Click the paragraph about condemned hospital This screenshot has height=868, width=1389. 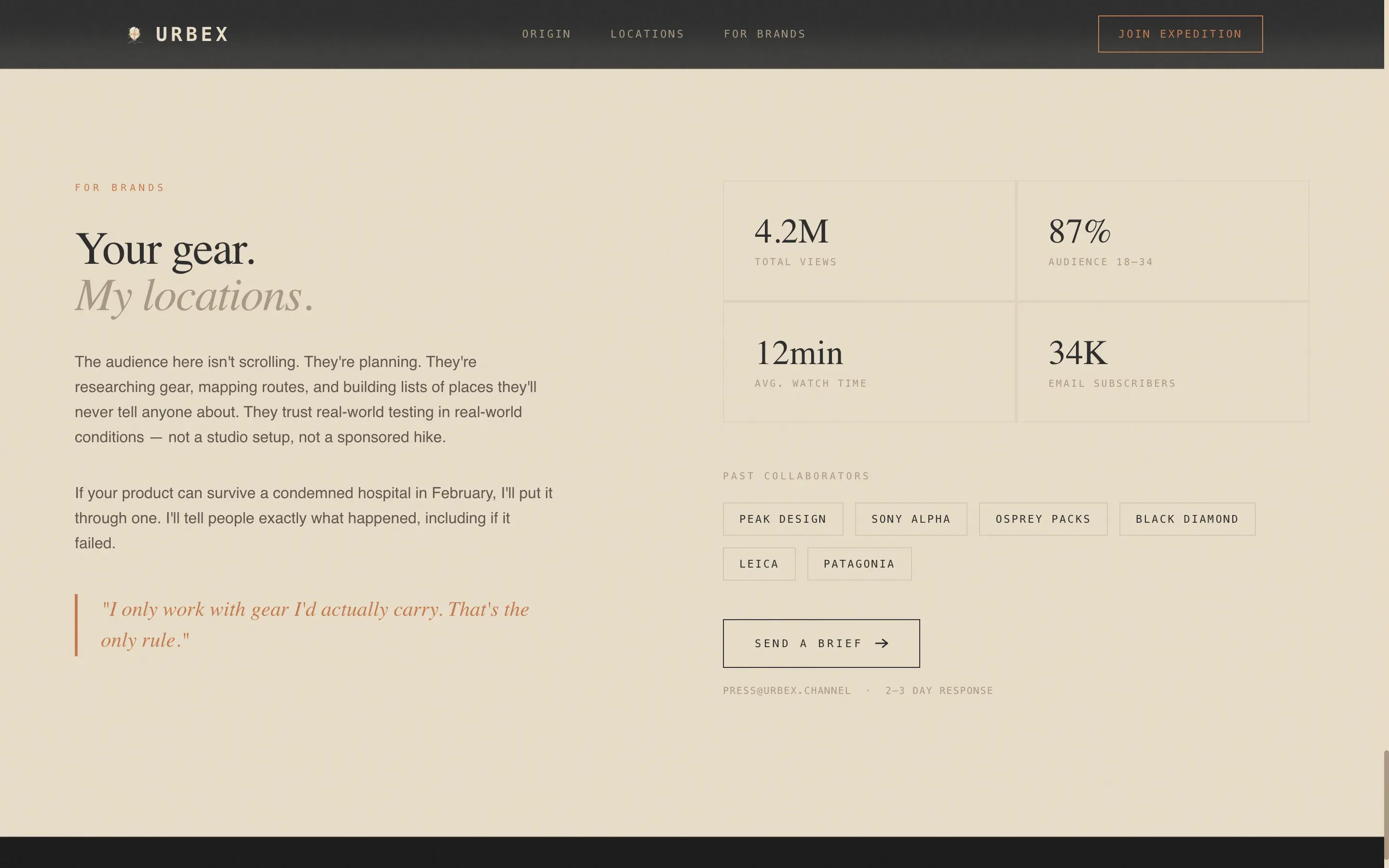coord(313,518)
